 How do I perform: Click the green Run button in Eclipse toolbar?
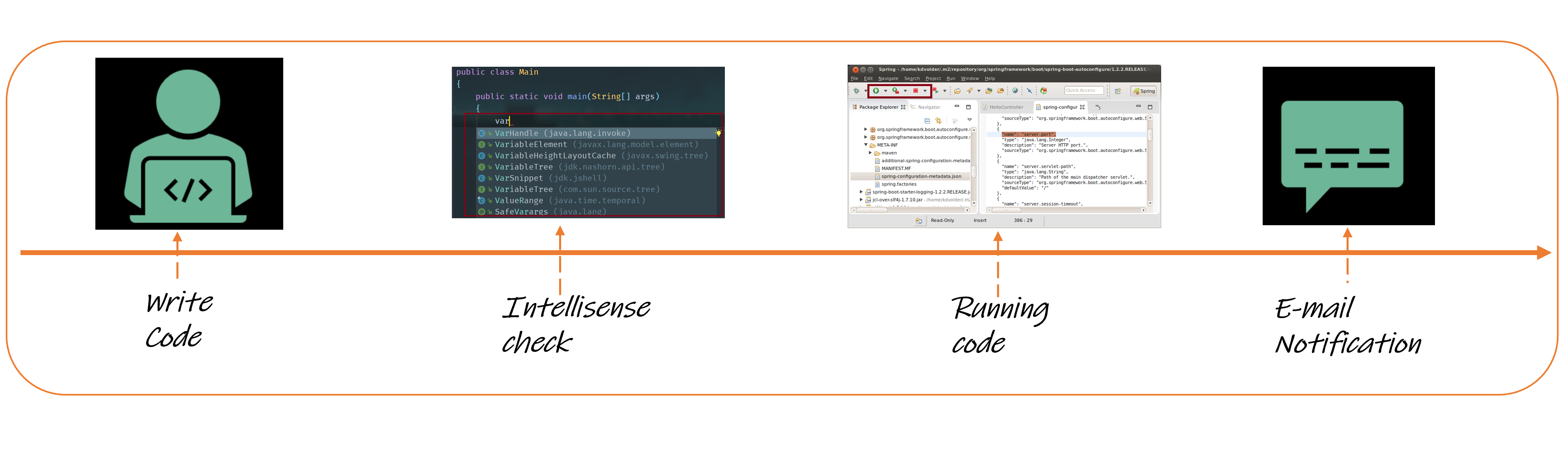click(x=876, y=91)
